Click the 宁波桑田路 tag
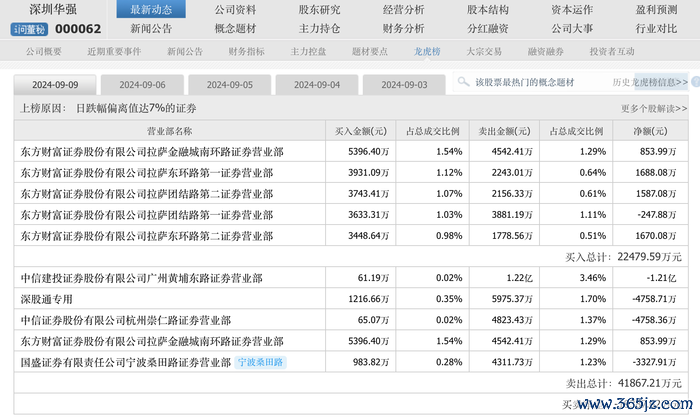Viewport: 700px width, 419px height. pos(260,362)
